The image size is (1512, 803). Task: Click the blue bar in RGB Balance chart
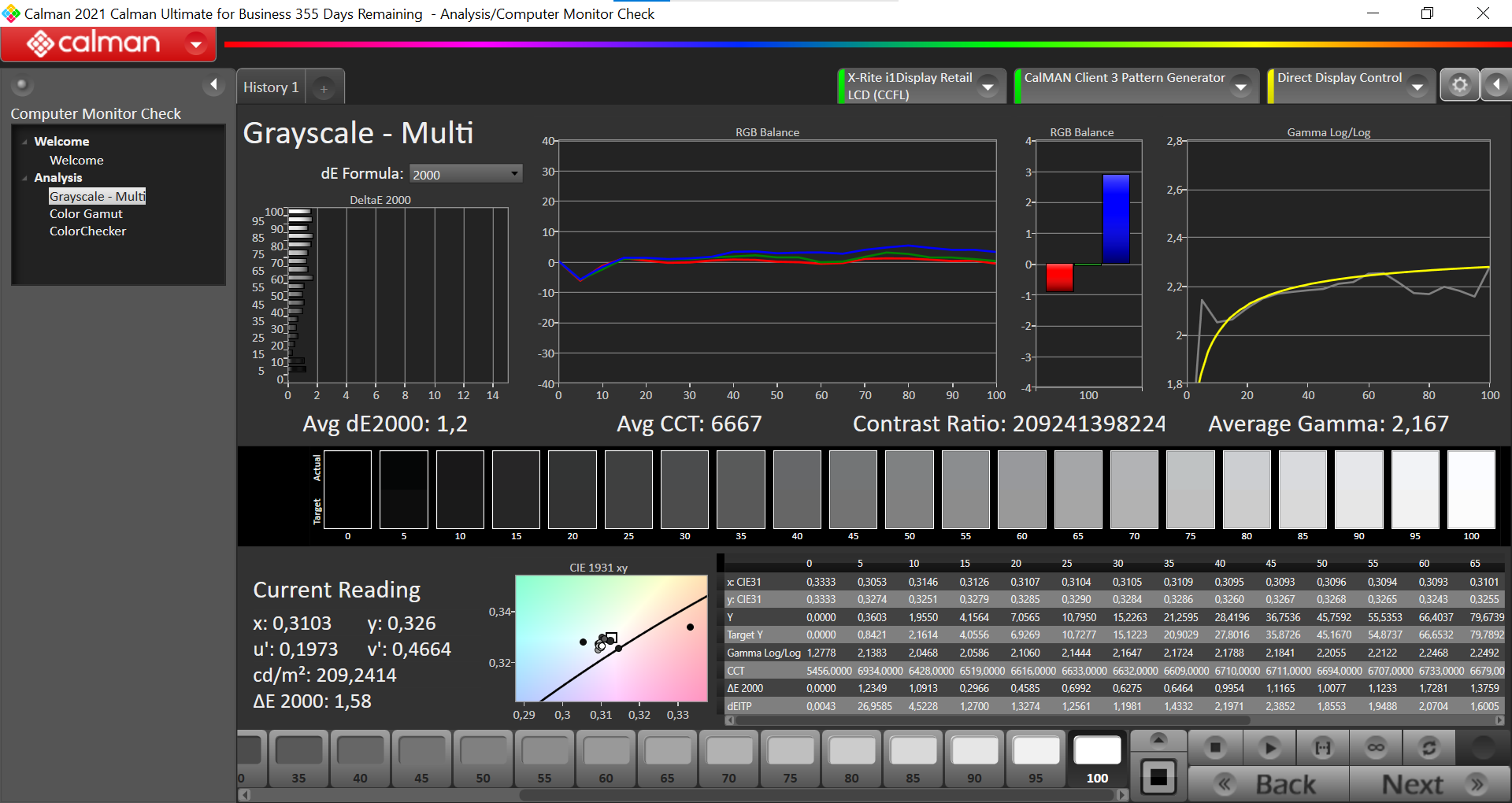click(x=1115, y=219)
